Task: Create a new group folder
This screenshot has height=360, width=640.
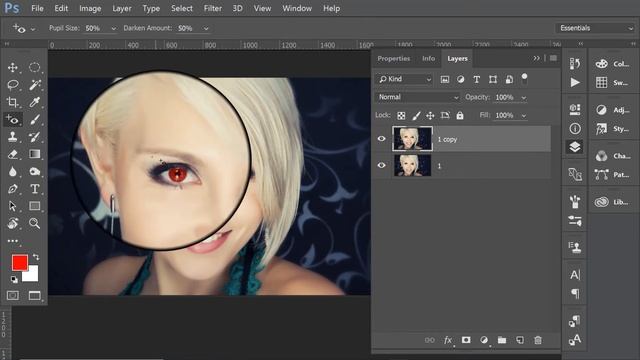Action: [502, 340]
